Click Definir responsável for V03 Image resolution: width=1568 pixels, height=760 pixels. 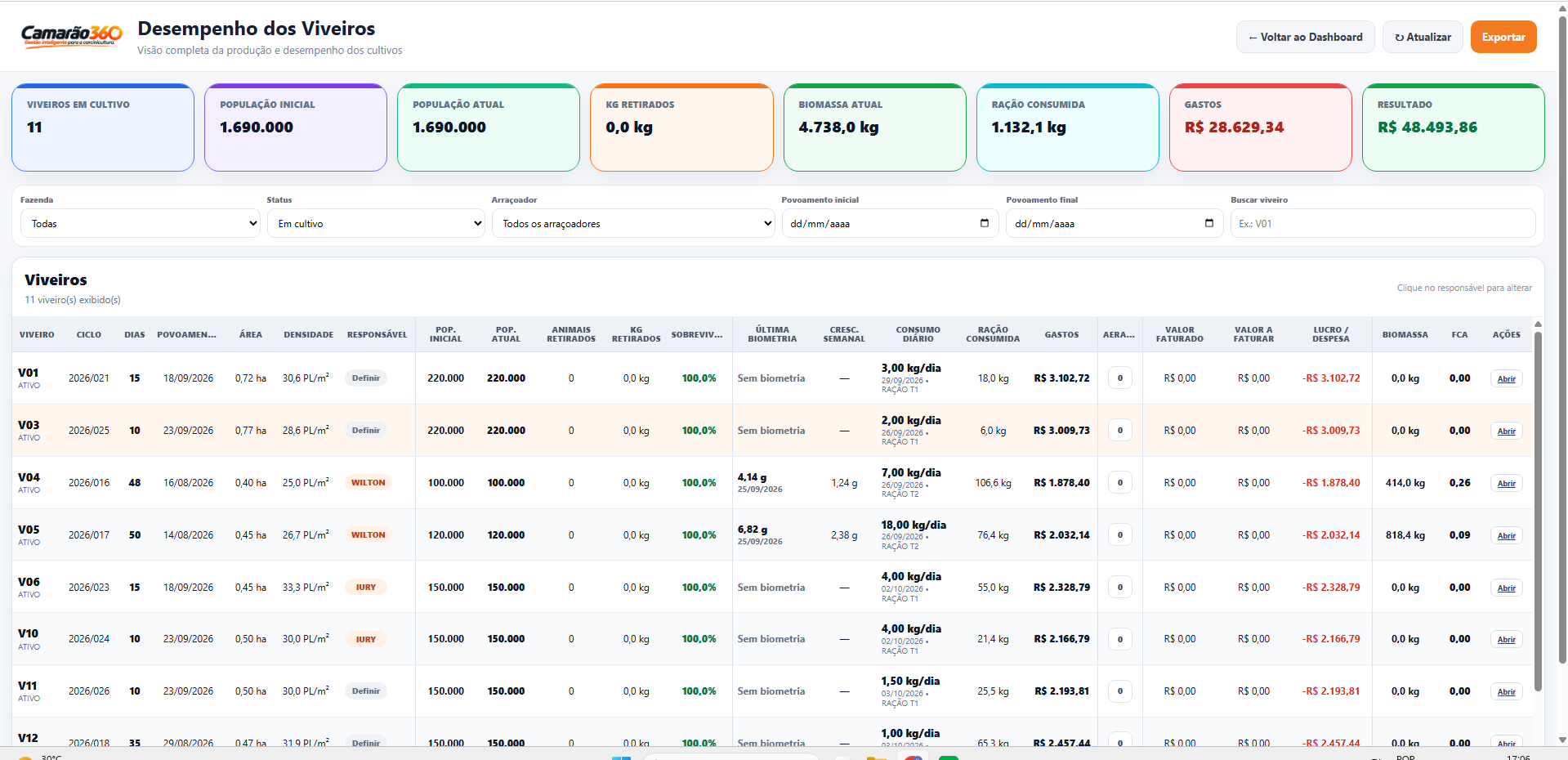[365, 431]
